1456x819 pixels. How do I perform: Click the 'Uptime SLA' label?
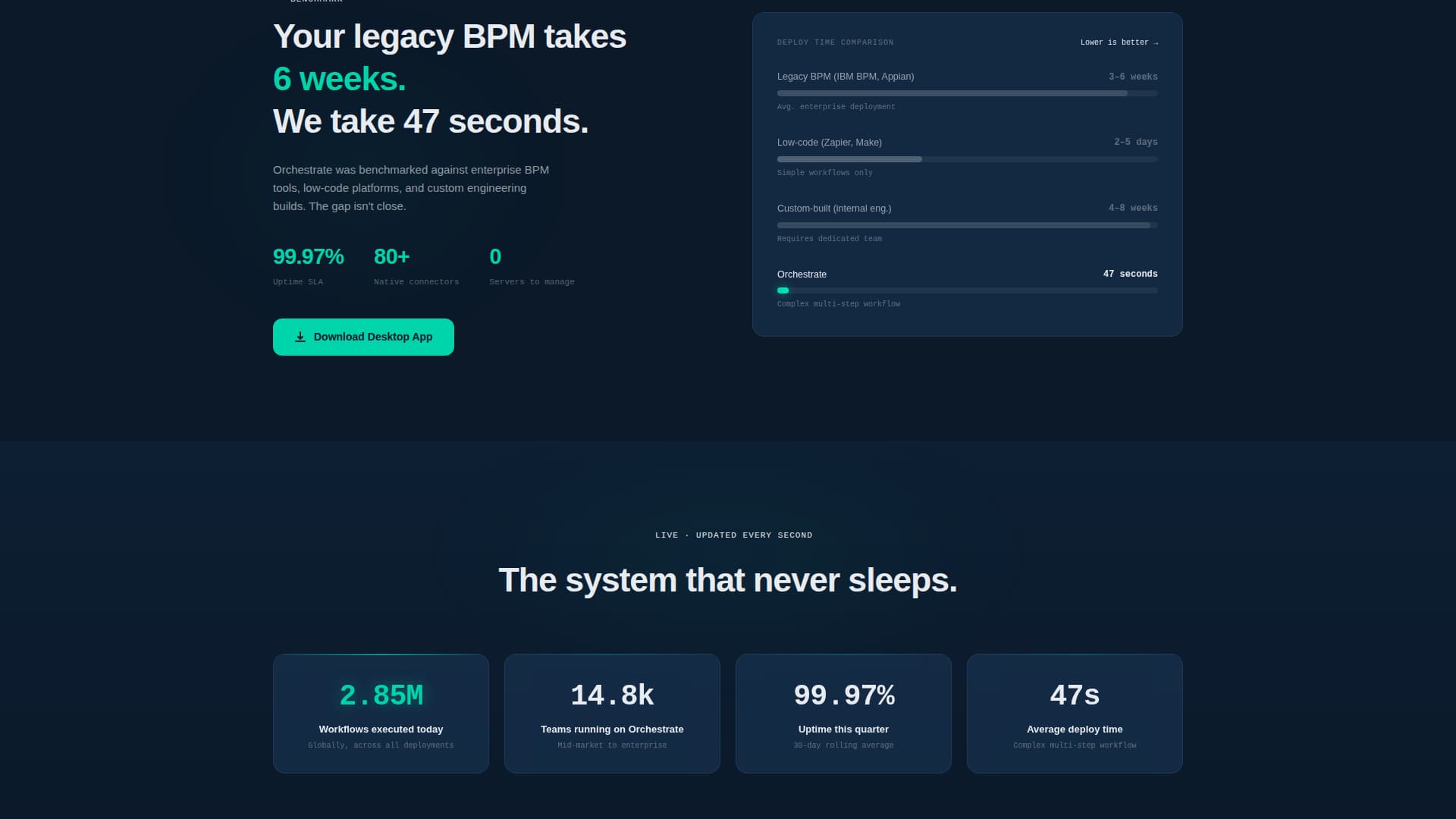298,282
